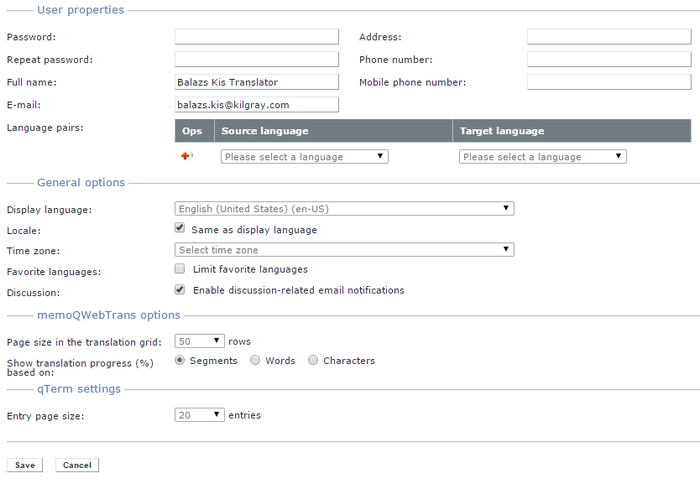Click into the Password field
Viewport: 700px width, 479px height.
click(x=257, y=37)
